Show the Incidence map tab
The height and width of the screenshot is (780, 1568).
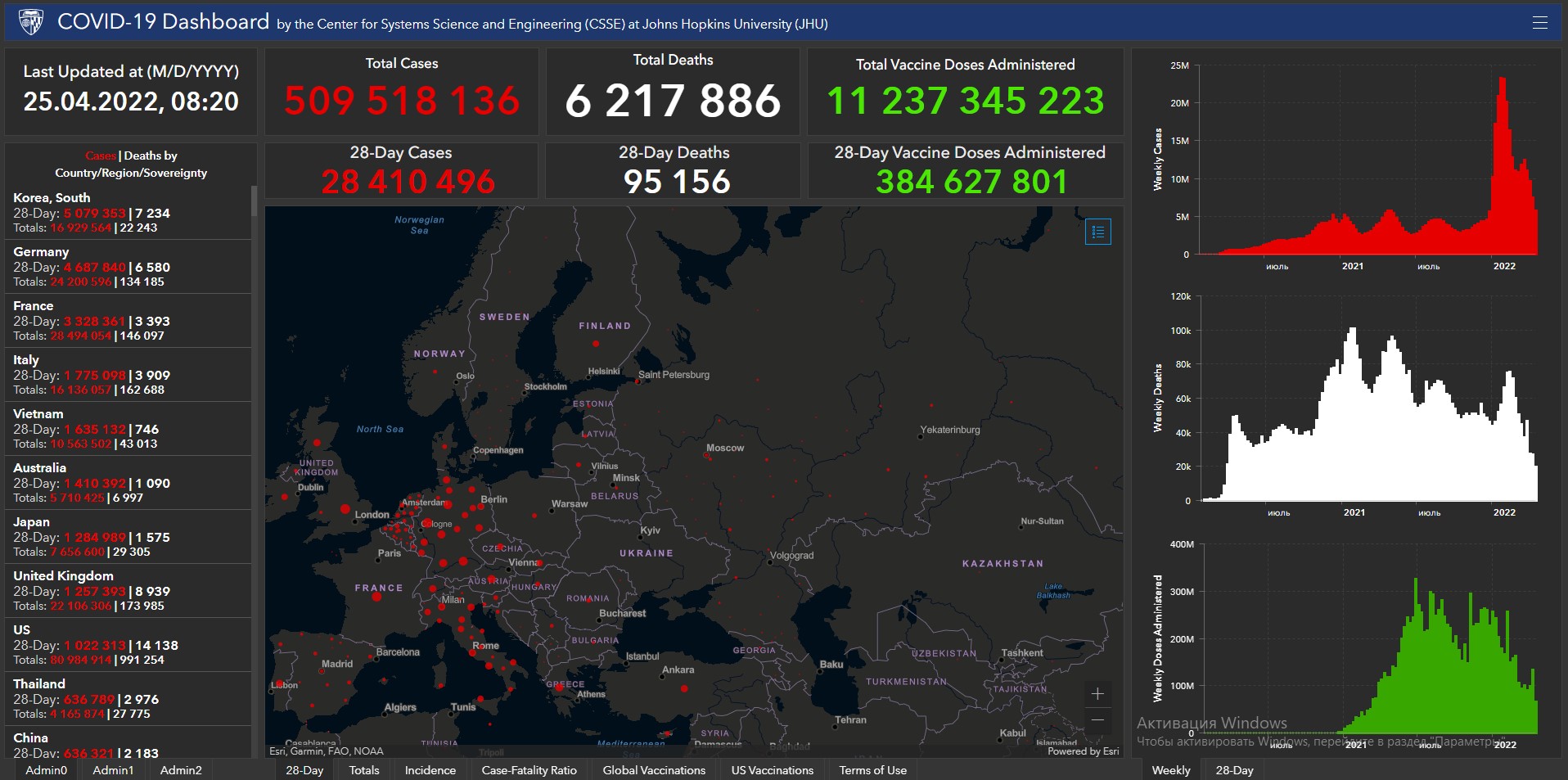tap(430, 770)
